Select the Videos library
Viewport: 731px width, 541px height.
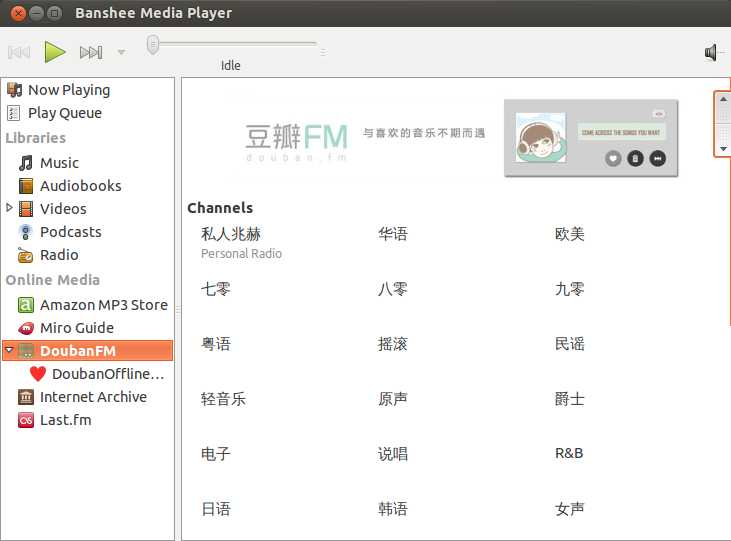click(63, 208)
